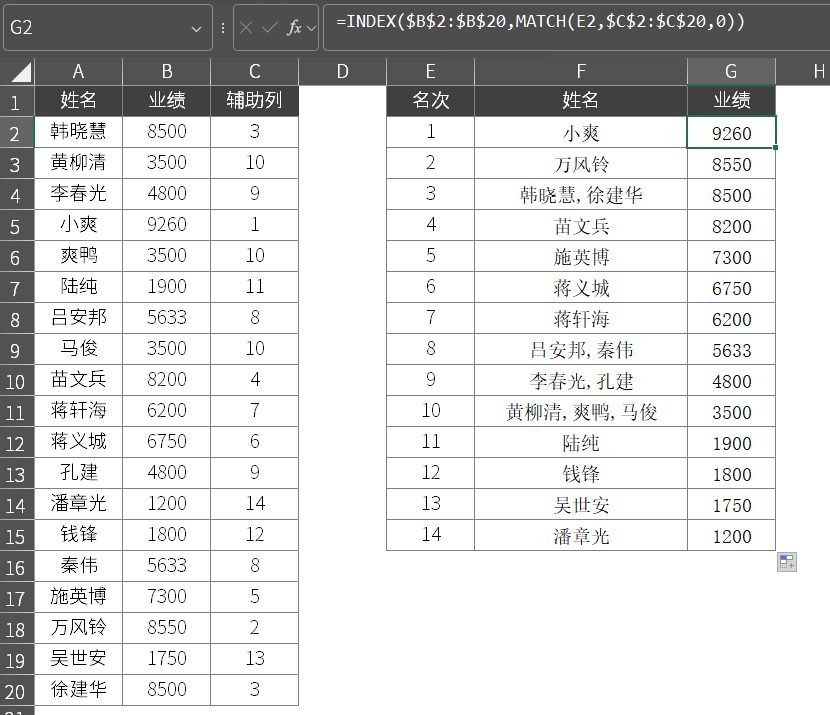
Task: Select row 5 header
Action: 15,226
